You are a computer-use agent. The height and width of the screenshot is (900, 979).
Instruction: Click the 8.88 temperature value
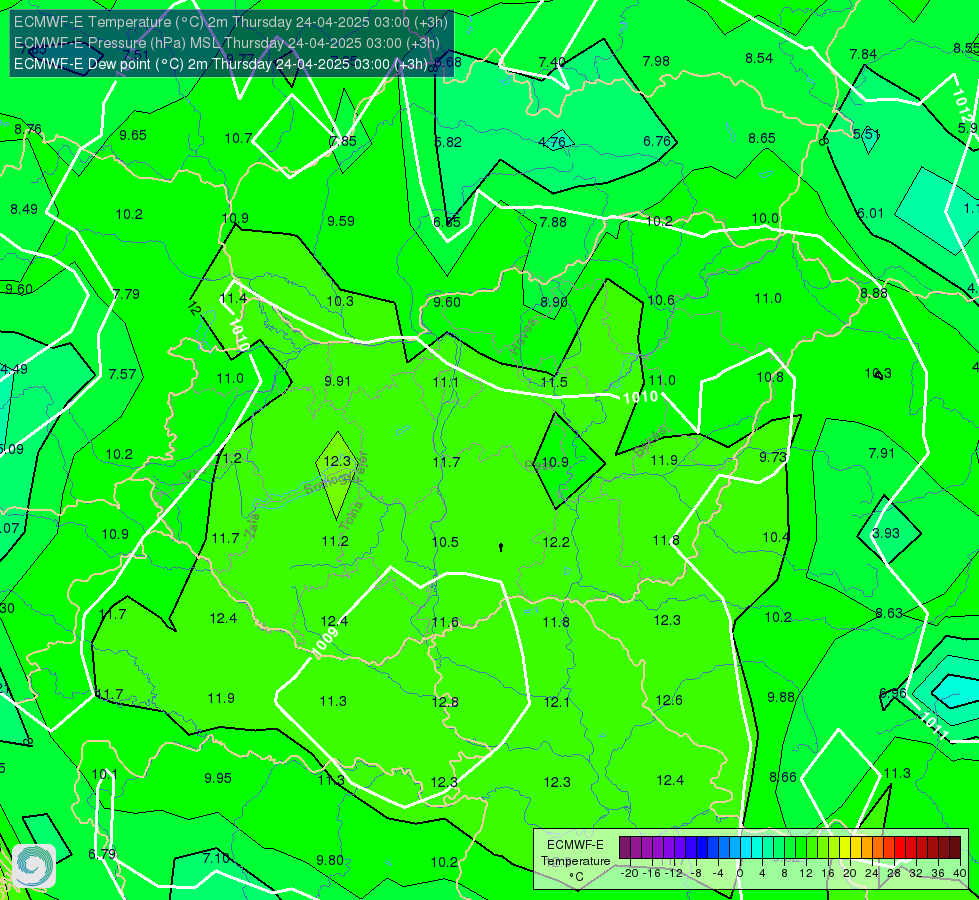[x=873, y=294]
